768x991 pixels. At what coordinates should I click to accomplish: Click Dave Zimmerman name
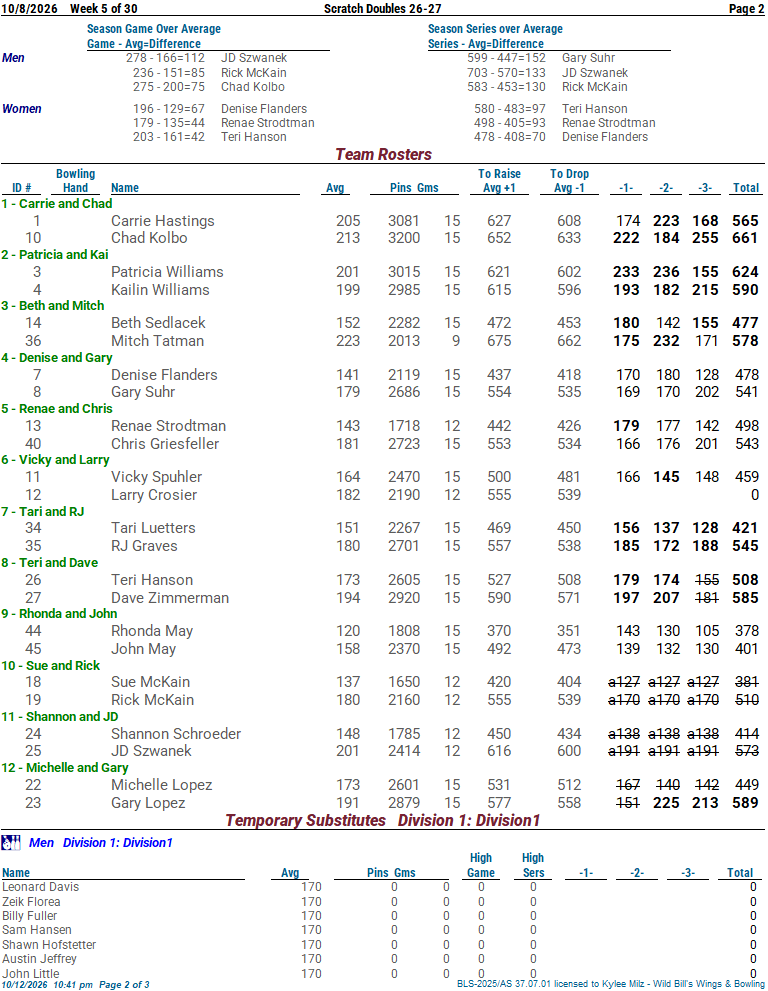170,598
